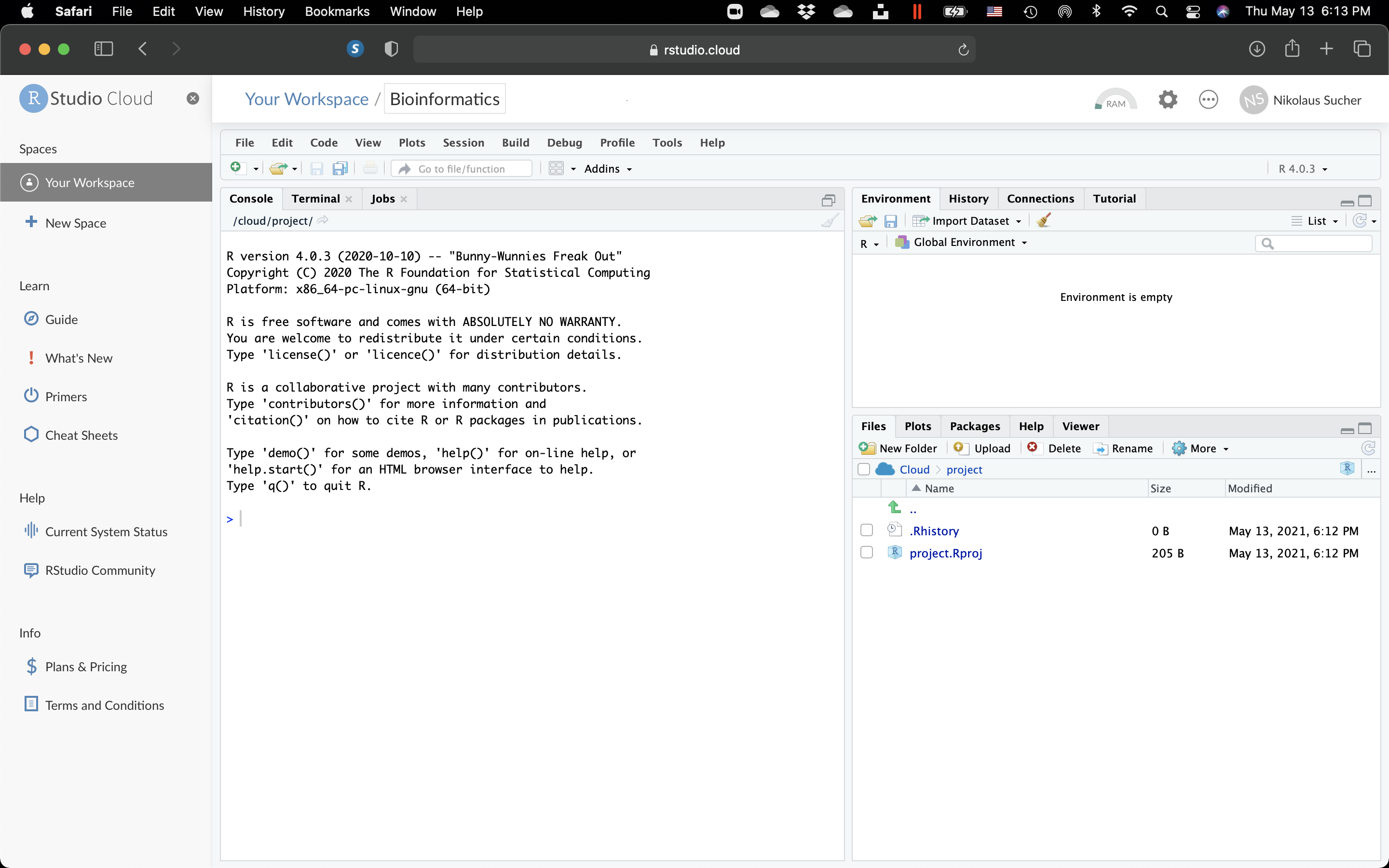Open the Session menu in RStudio

pyautogui.click(x=463, y=142)
